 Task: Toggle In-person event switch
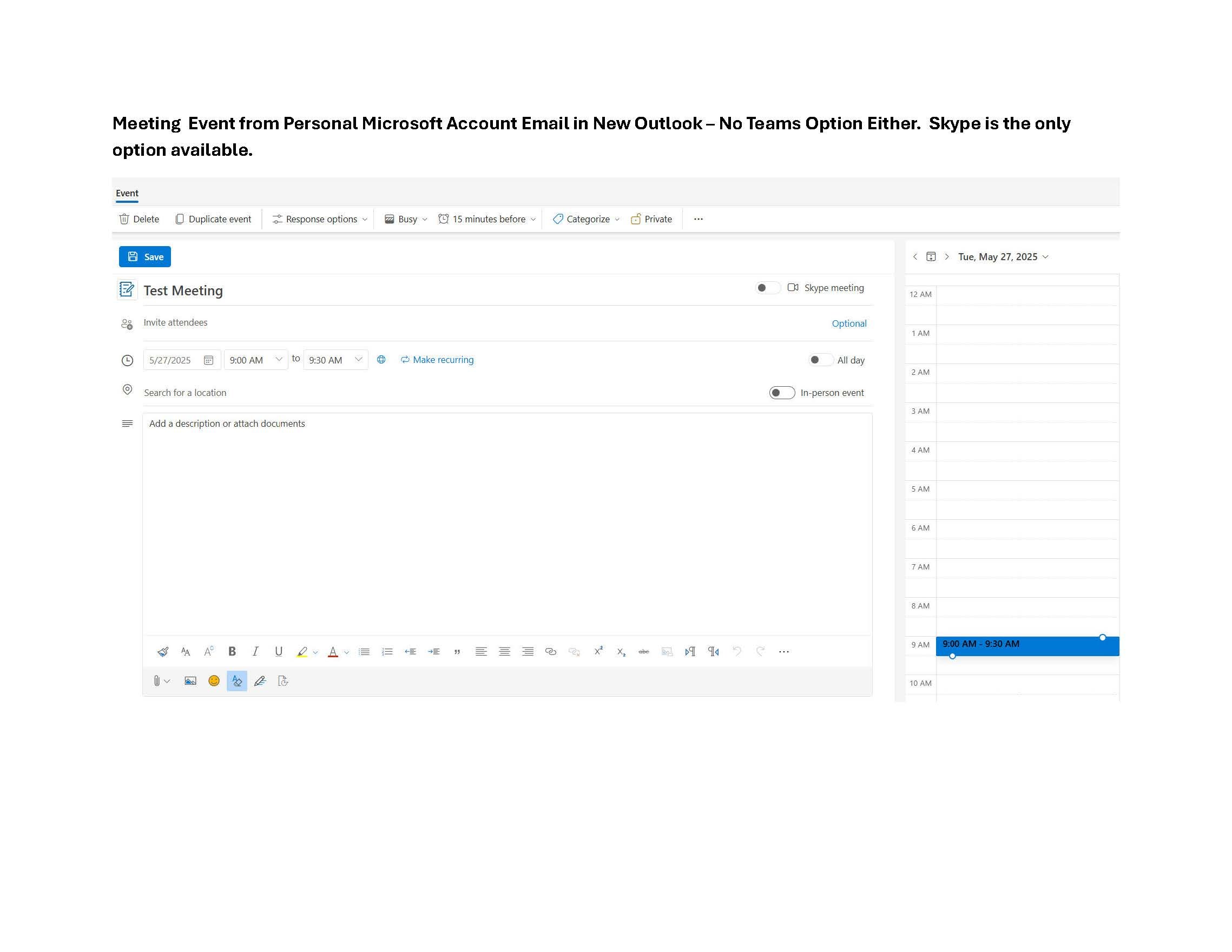782,393
